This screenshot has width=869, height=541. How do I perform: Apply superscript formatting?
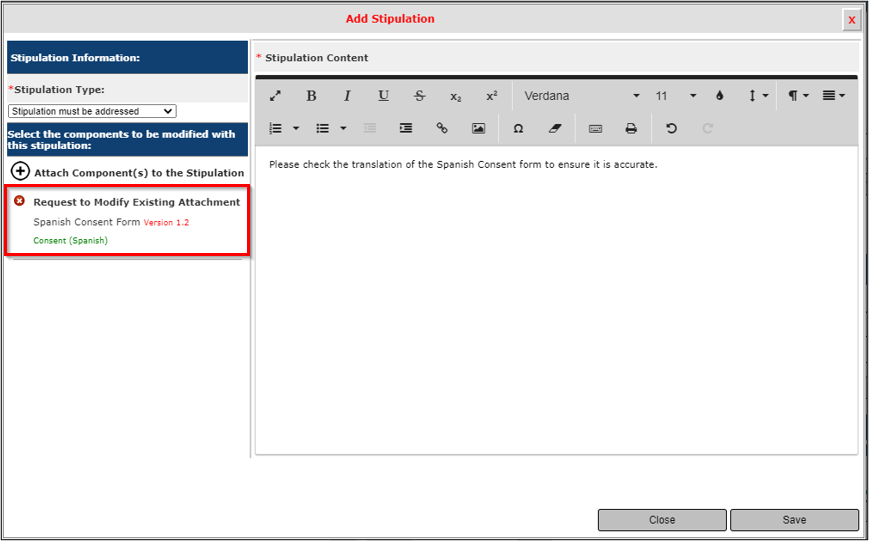coord(492,96)
